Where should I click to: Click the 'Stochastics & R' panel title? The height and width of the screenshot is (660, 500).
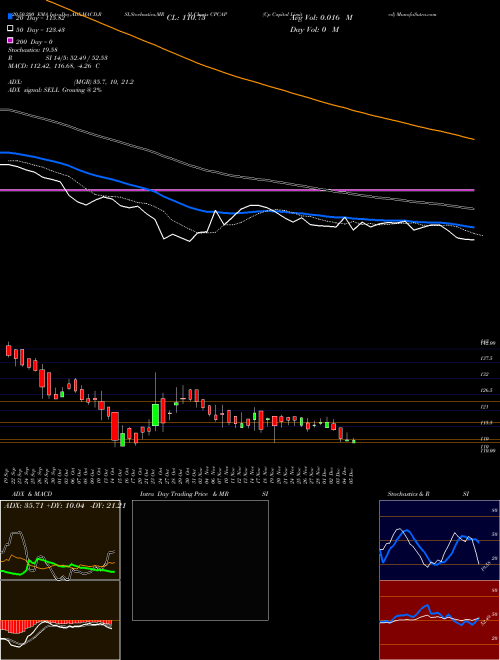click(408, 494)
